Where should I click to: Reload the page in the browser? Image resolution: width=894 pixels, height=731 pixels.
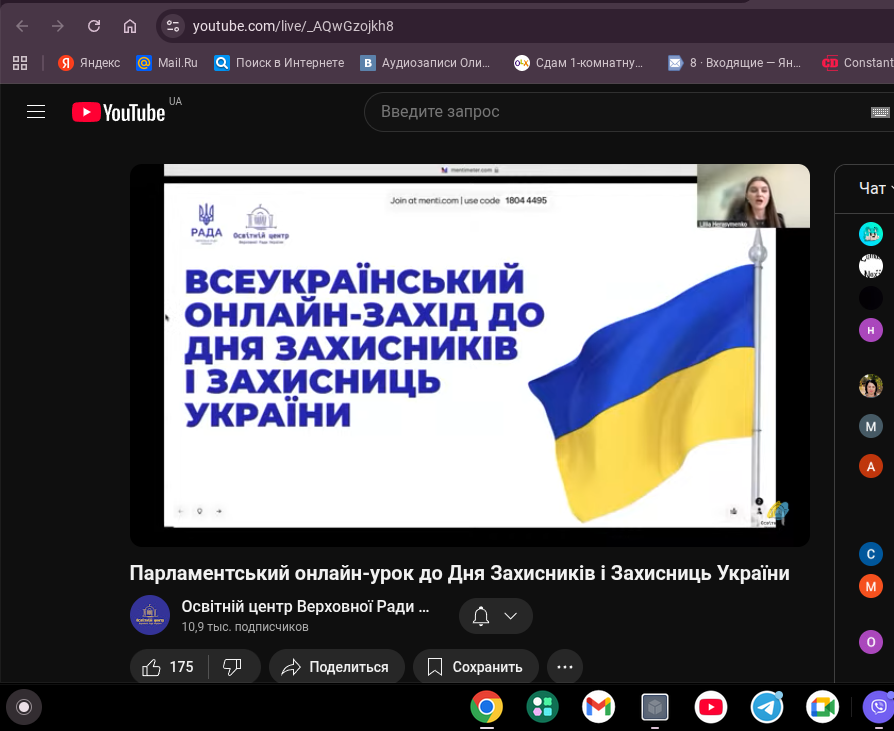tap(94, 25)
